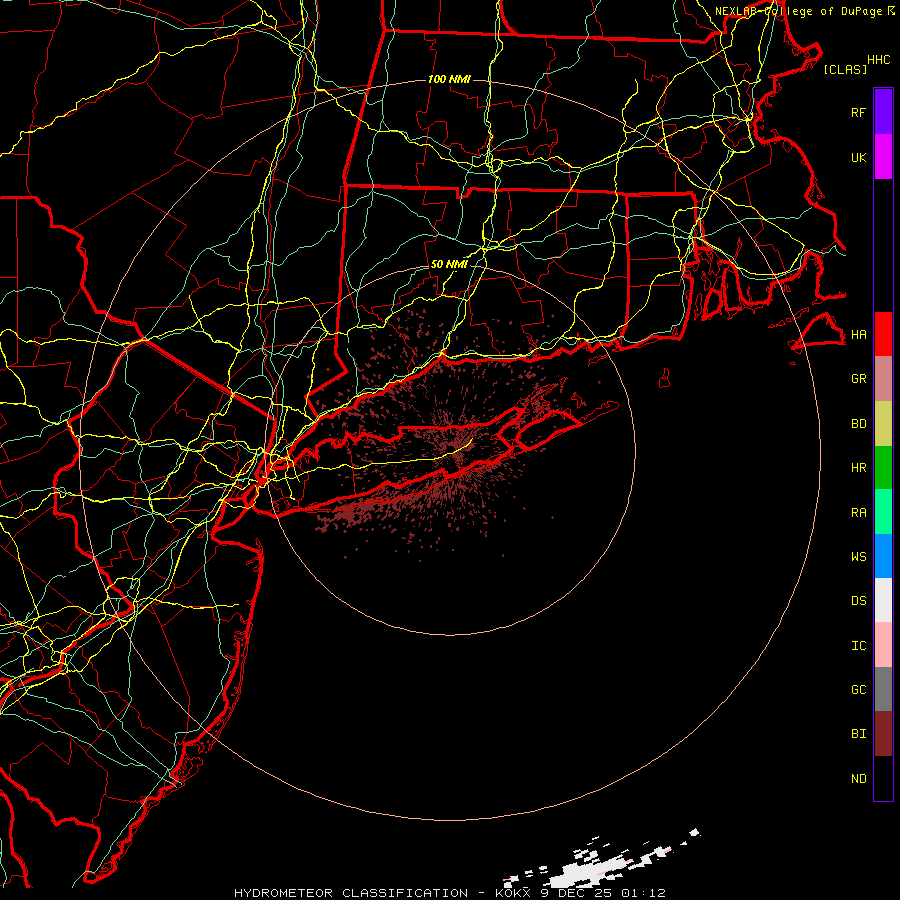The image size is (900, 900).
Task: Click the 50 NMI range ring label
Action: [x=449, y=264]
